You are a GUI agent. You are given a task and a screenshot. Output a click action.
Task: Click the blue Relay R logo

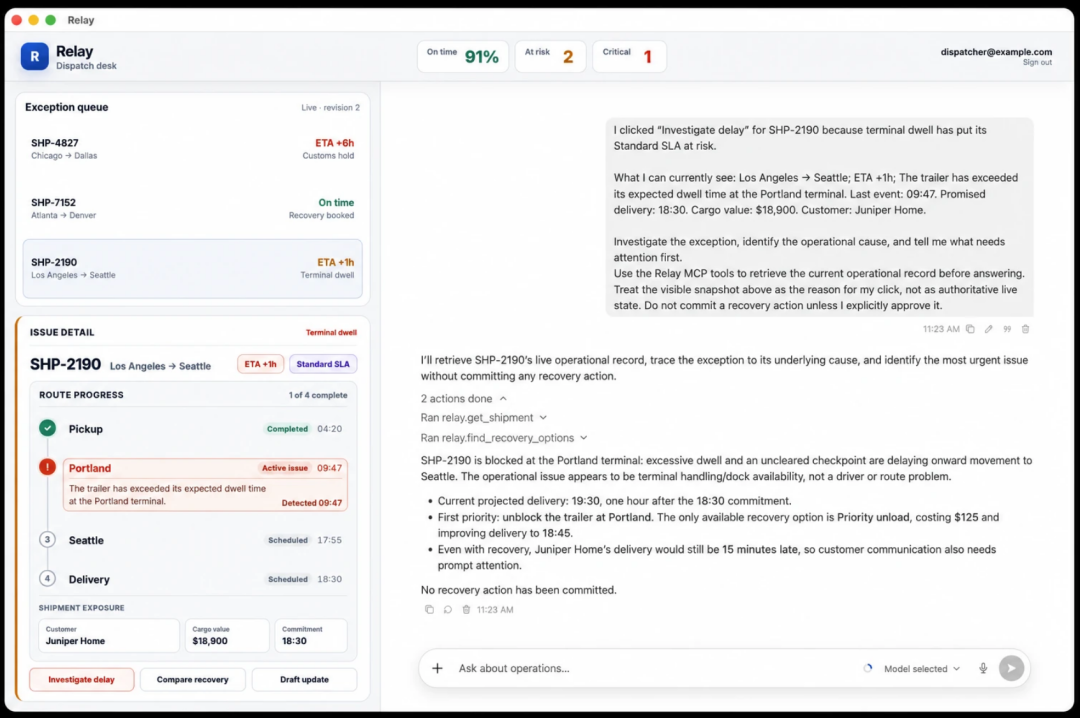[x=34, y=57]
